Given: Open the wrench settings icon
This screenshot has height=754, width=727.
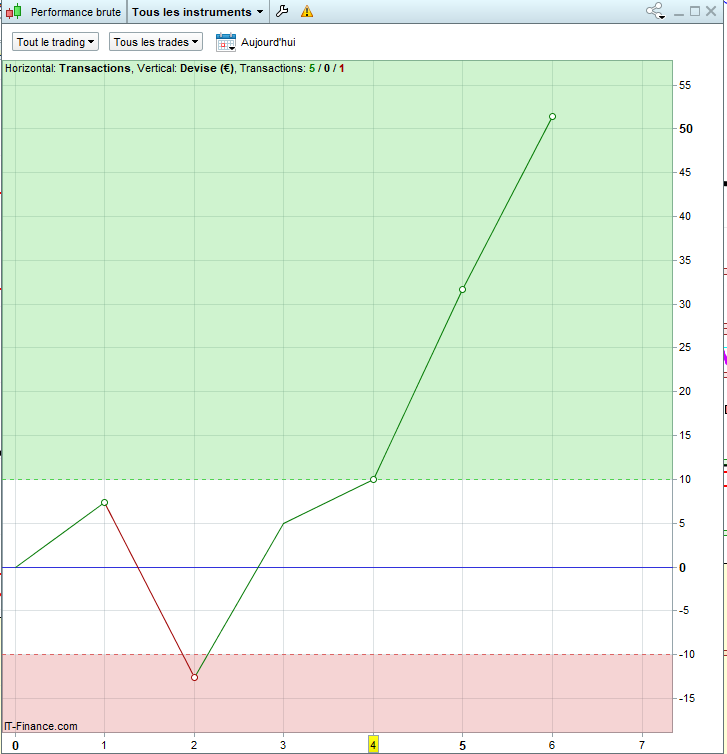Looking at the screenshot, I should click(x=282, y=11).
